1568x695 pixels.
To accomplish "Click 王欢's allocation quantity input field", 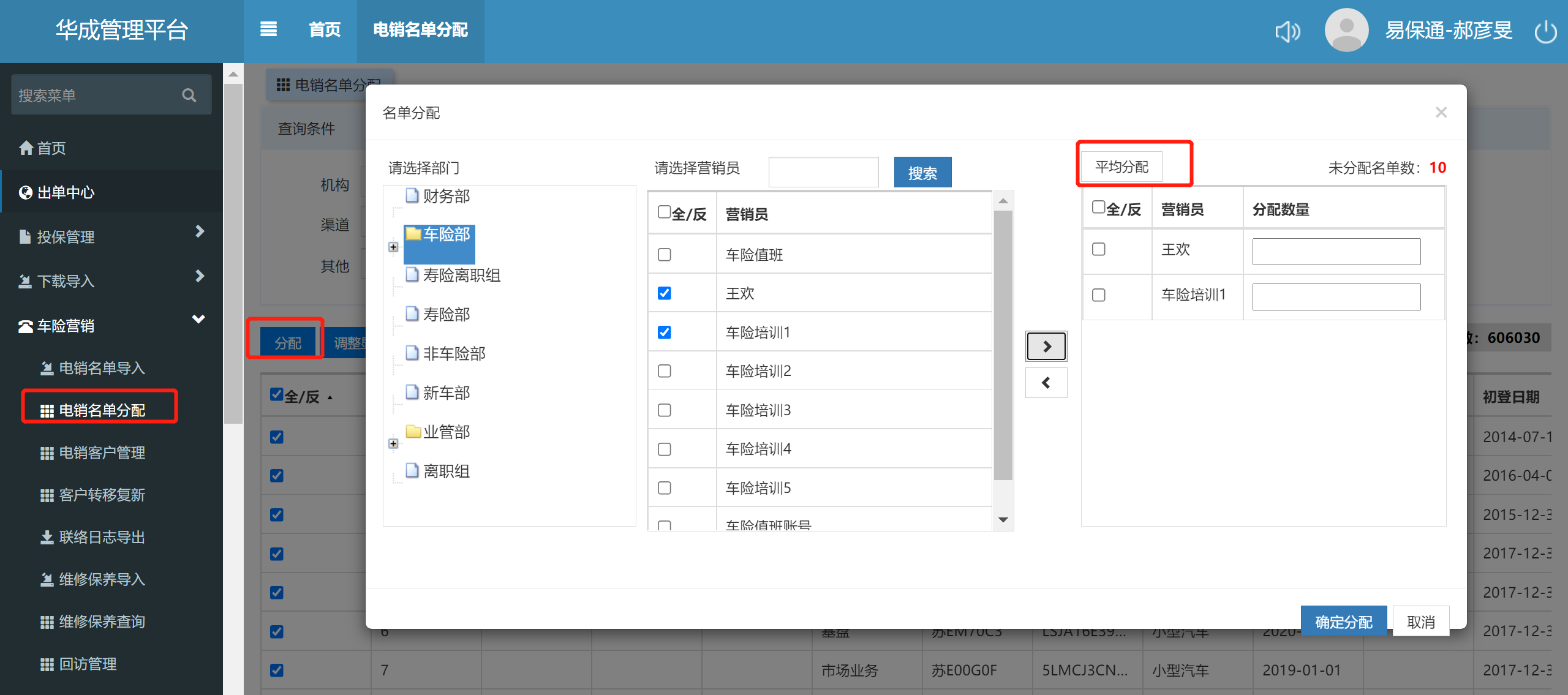I will click(1336, 252).
